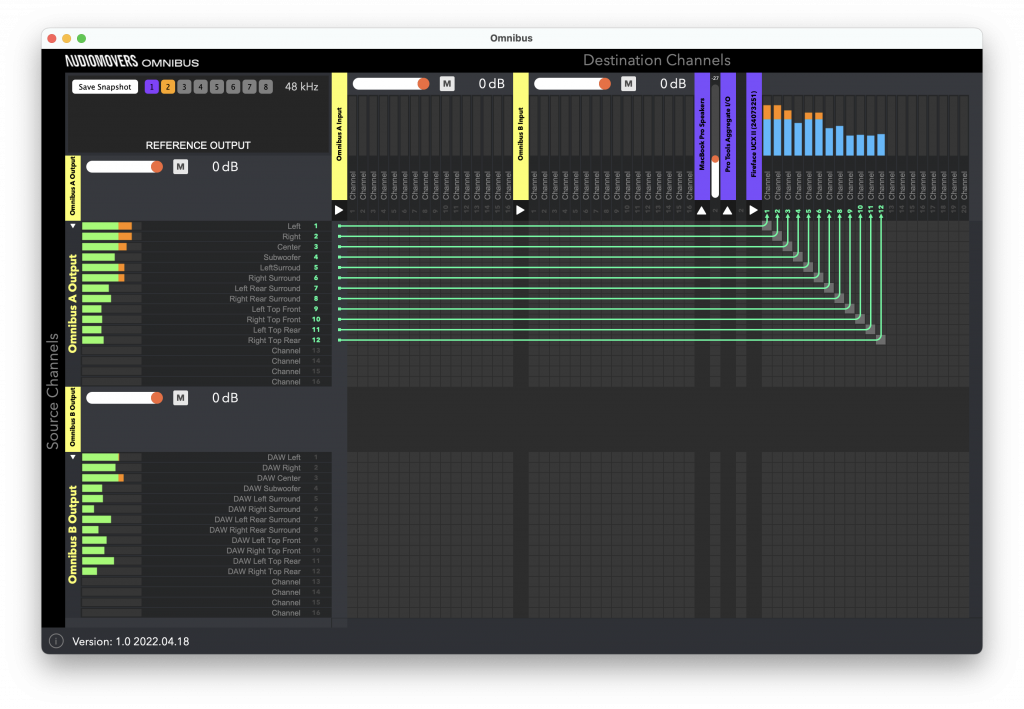
Task: Select snapshot slot 3
Action: (184, 87)
